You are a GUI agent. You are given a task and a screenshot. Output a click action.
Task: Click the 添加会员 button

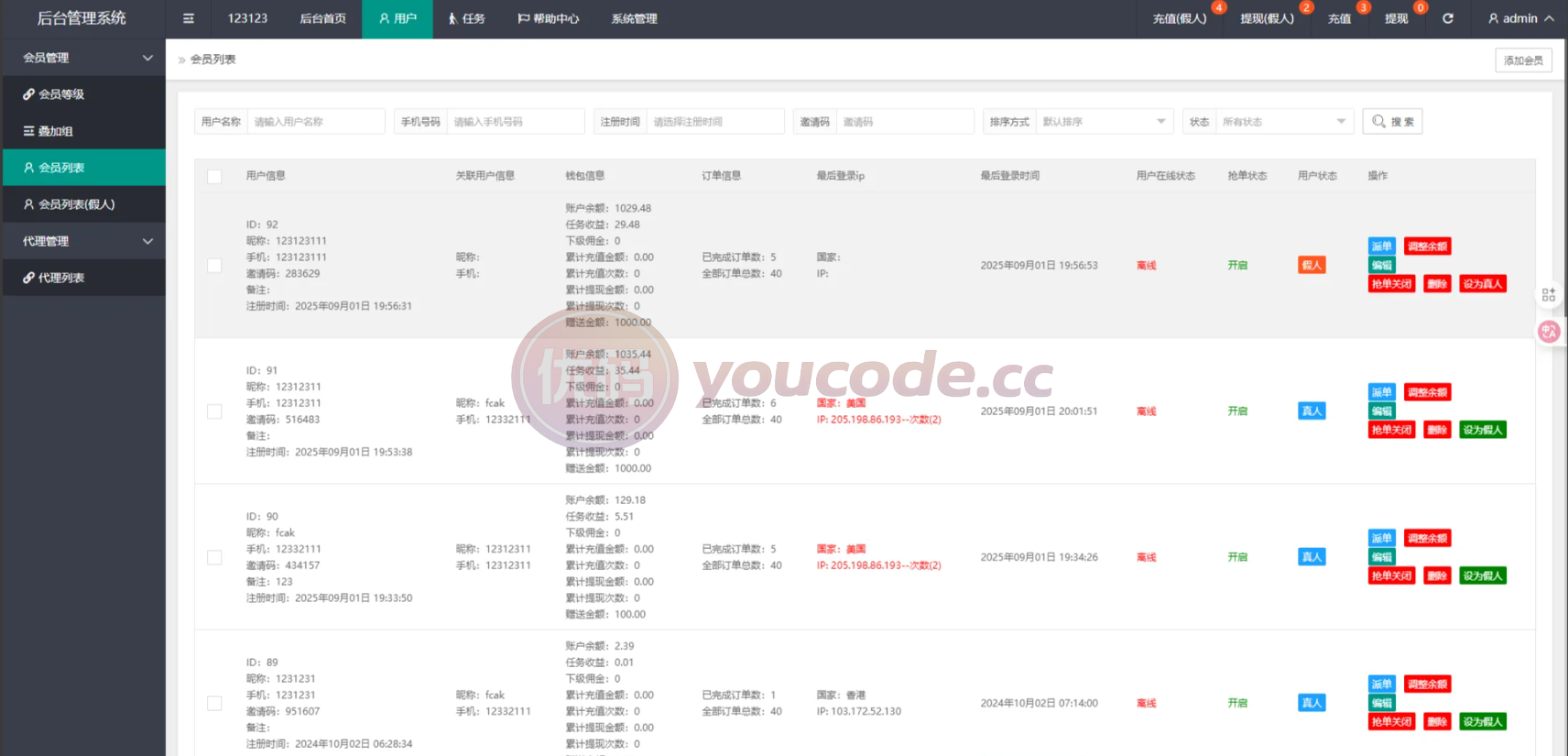1524,60
